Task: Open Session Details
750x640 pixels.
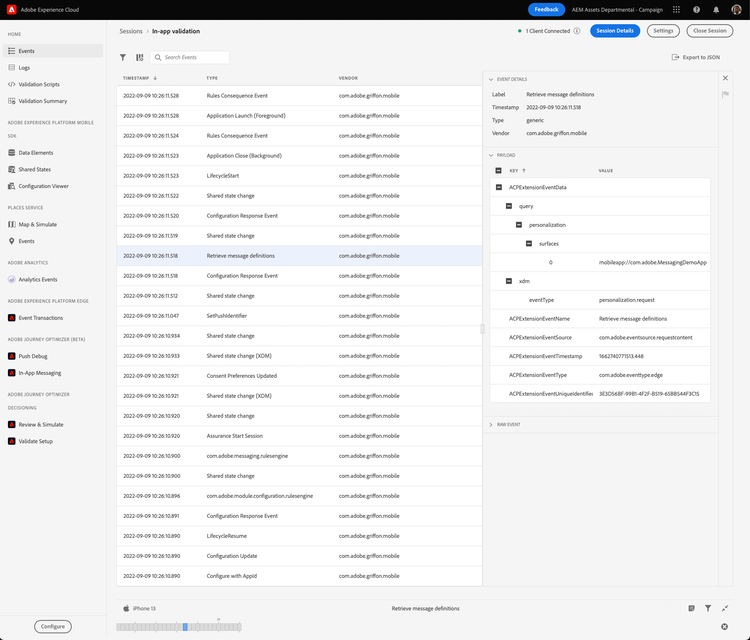Action: (x=615, y=31)
